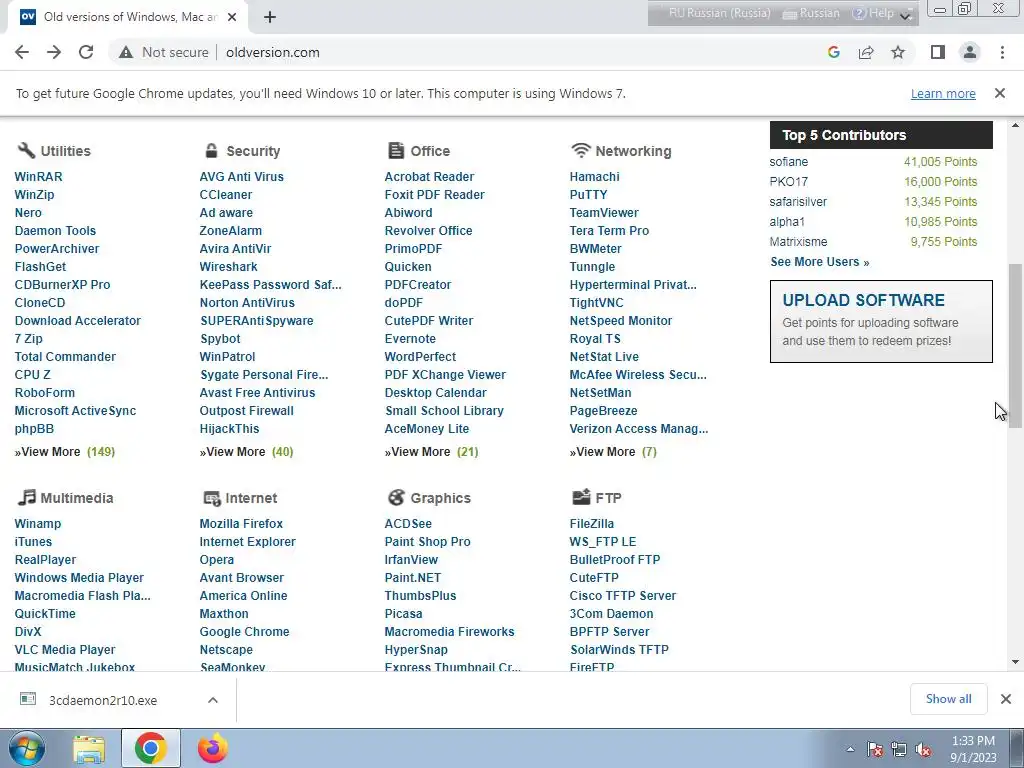
Task: Click scrollbar down arrow
Action: pyautogui.click(x=1015, y=662)
